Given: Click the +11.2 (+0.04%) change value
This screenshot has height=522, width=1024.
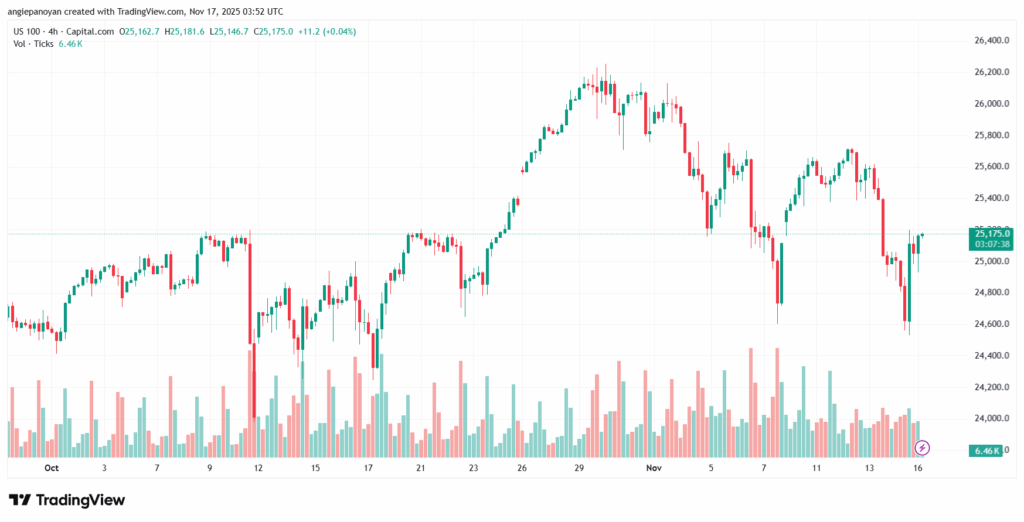Looking at the screenshot, I should point(325,32).
